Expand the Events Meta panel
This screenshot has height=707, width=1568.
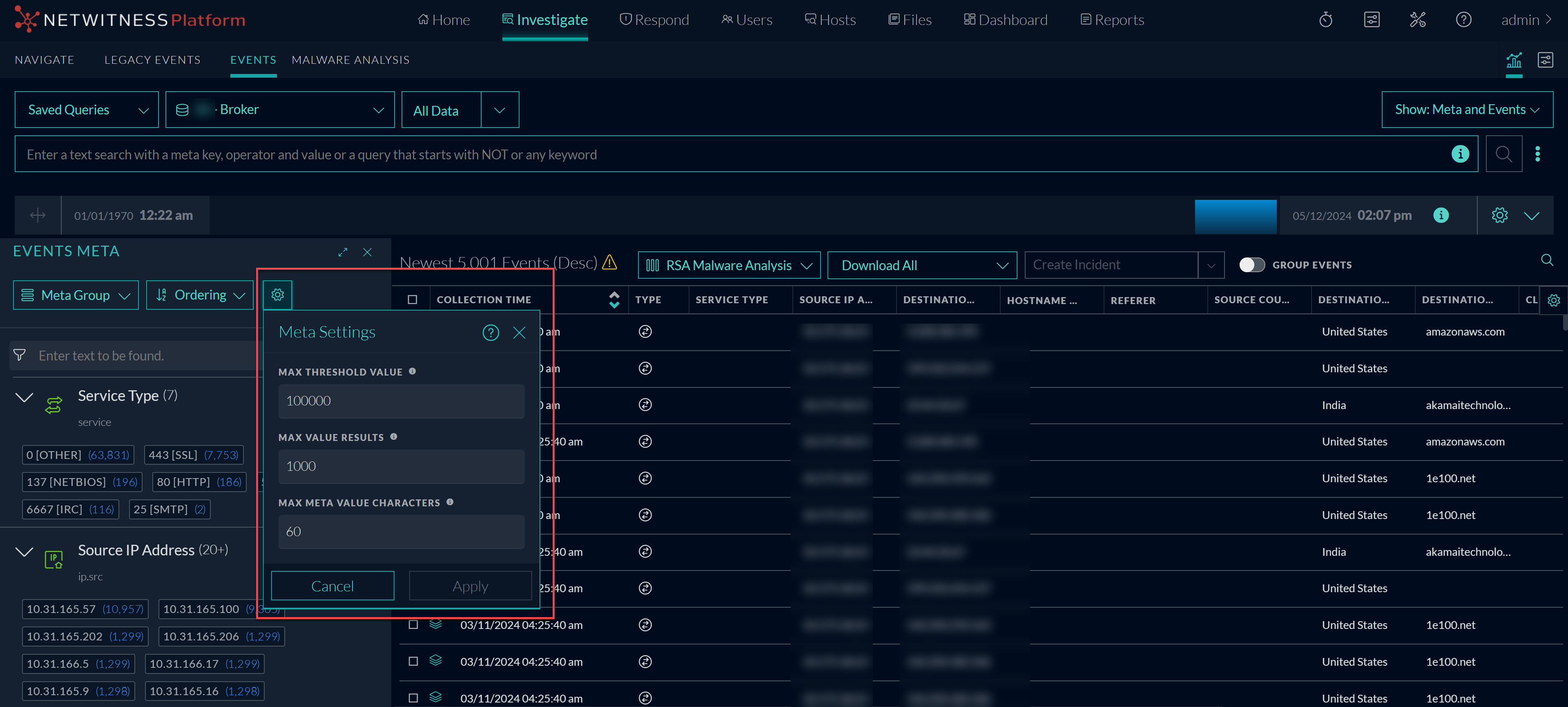(343, 252)
